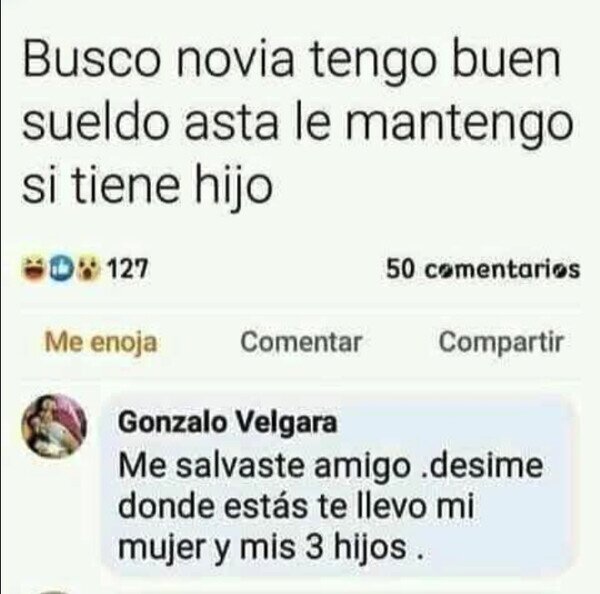Click the word hijo ending the post

pyautogui.click(x=234, y=184)
